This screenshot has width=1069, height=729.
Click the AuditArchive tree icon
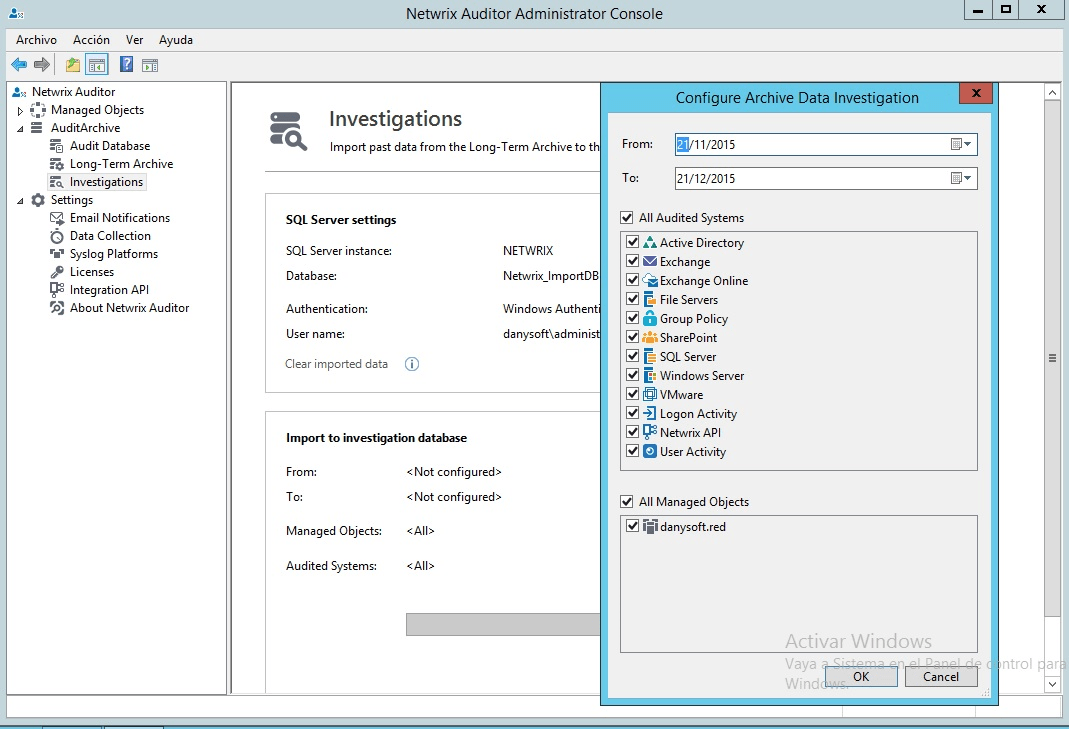click(x=37, y=128)
